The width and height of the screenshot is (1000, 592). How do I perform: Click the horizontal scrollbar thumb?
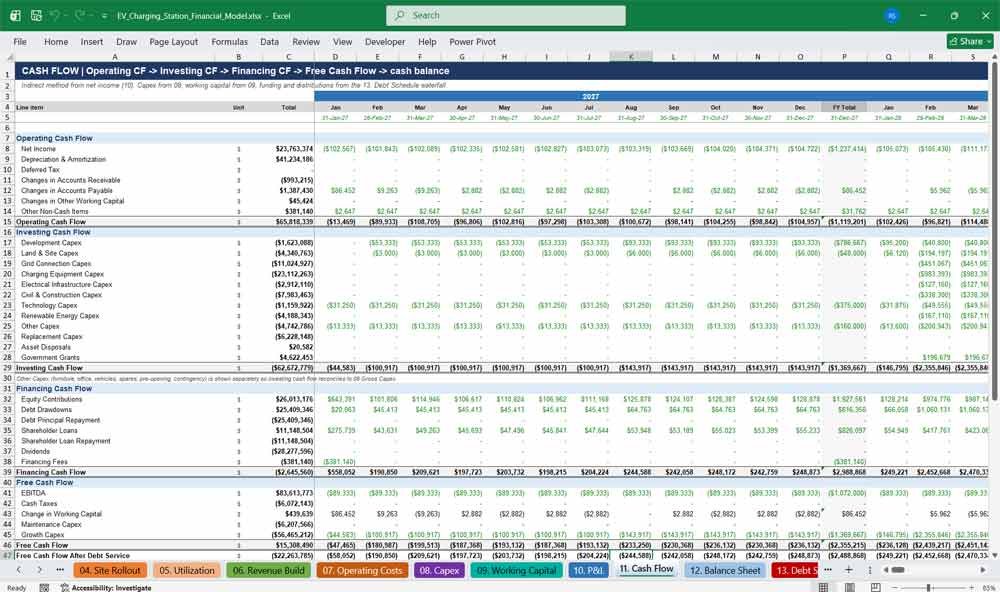click(897, 570)
